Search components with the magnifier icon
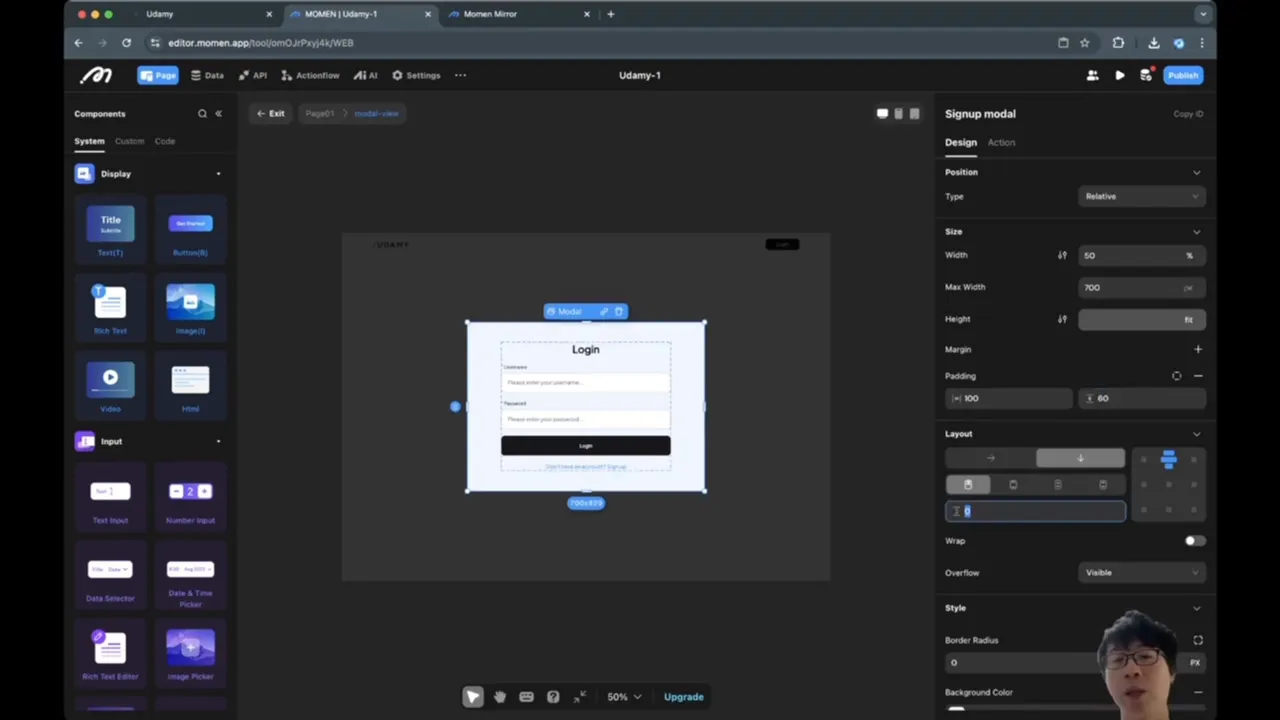1280x720 pixels. coord(202,114)
